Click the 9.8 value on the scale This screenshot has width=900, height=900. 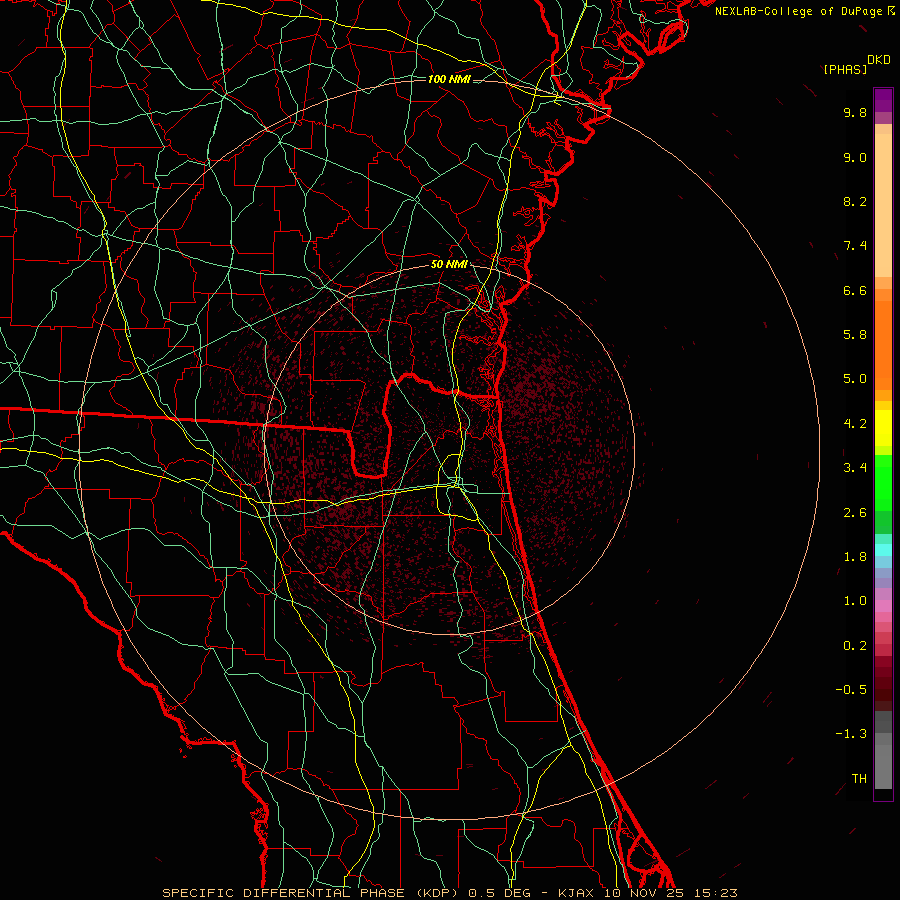[854, 113]
